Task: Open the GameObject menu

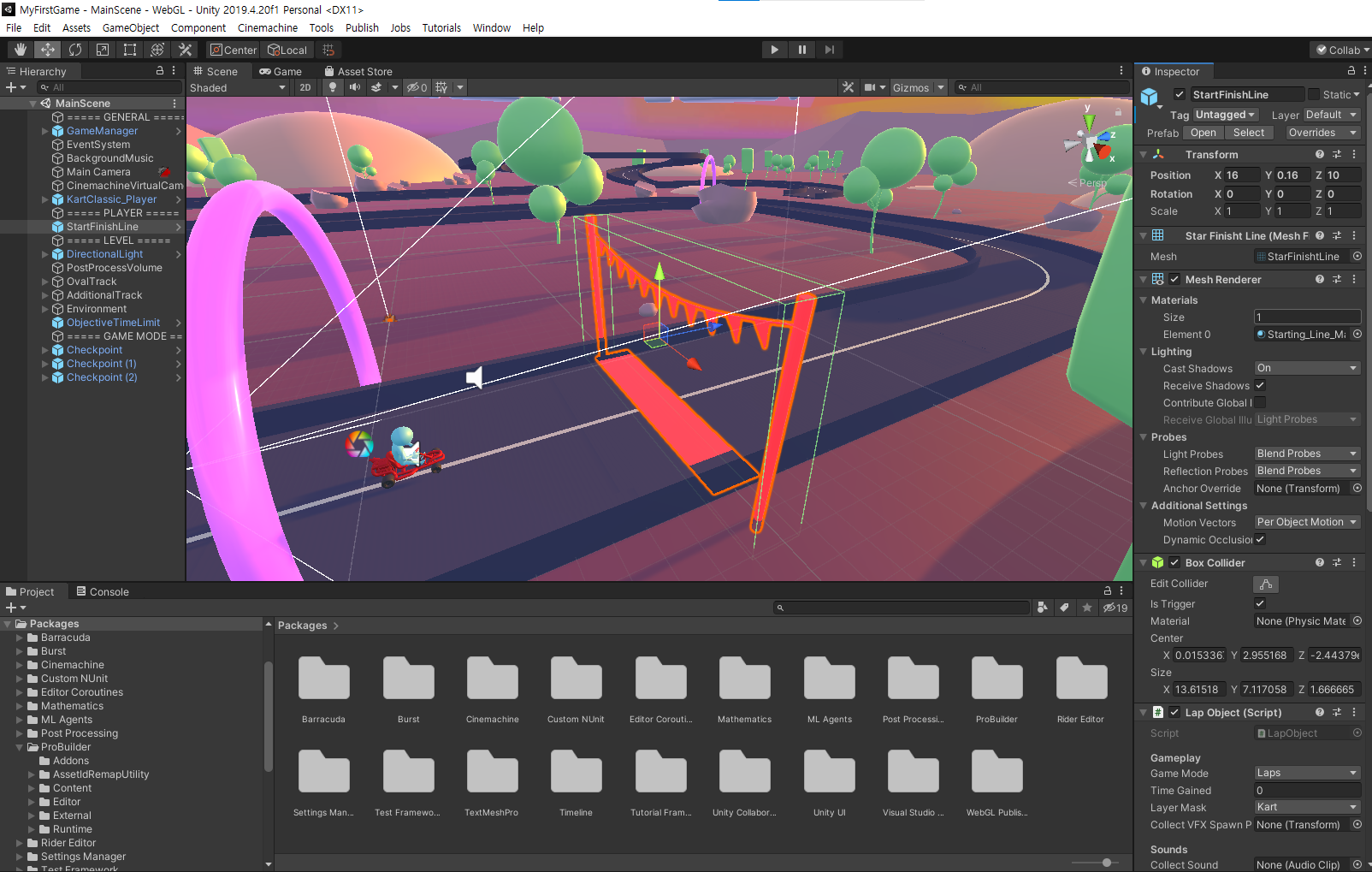Action: (131, 27)
